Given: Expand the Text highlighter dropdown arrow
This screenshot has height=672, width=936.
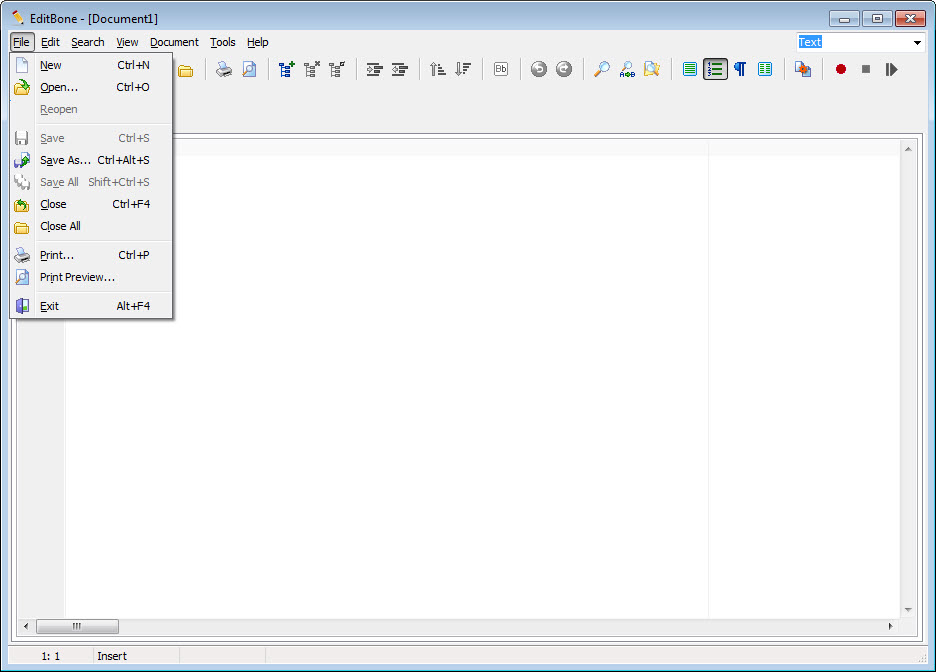Looking at the screenshot, I should (917, 42).
